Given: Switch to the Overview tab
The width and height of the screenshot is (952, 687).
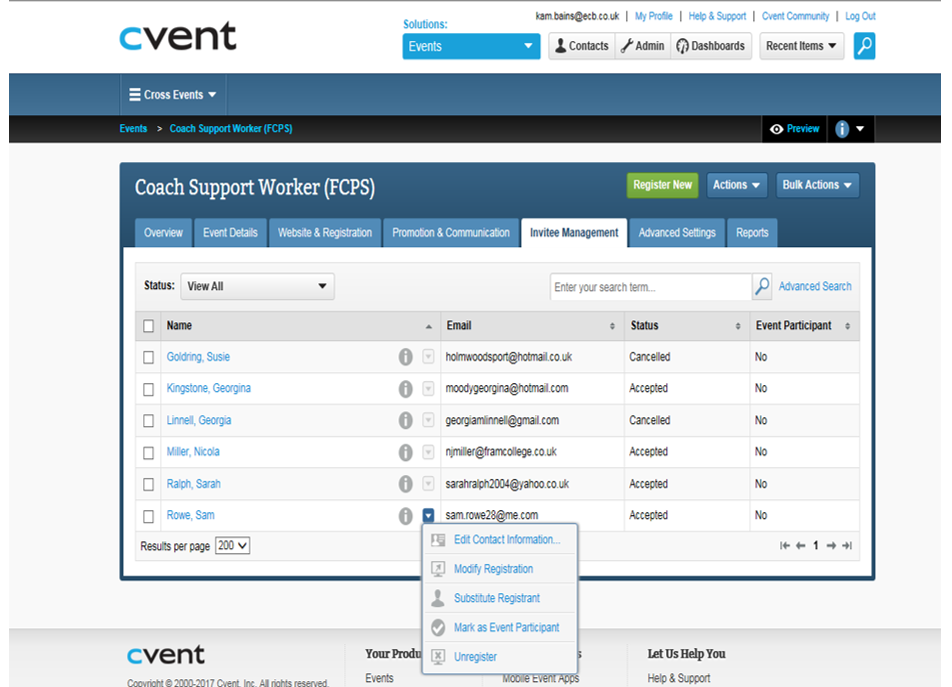Looking at the screenshot, I should [x=163, y=233].
